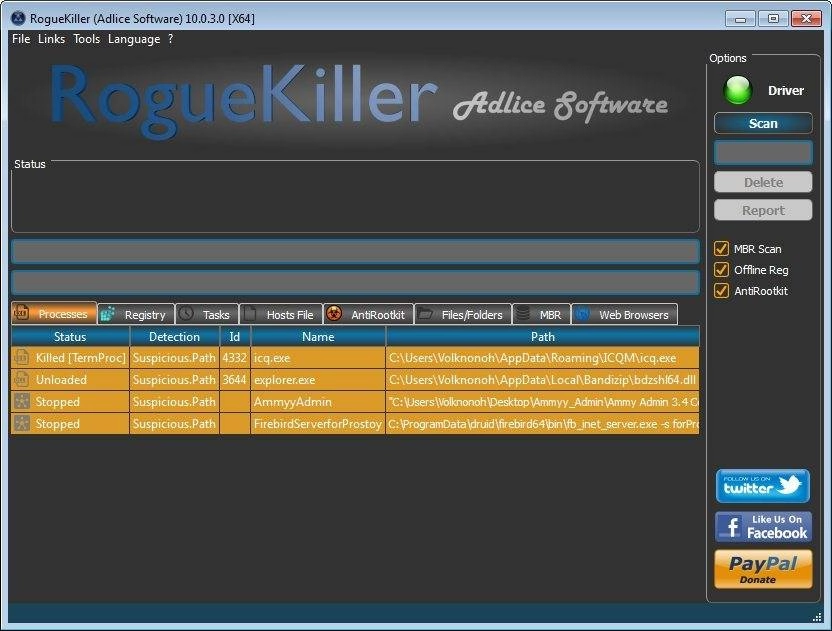This screenshot has height=631, width=832.
Task: Click the Delete button
Action: [763, 182]
